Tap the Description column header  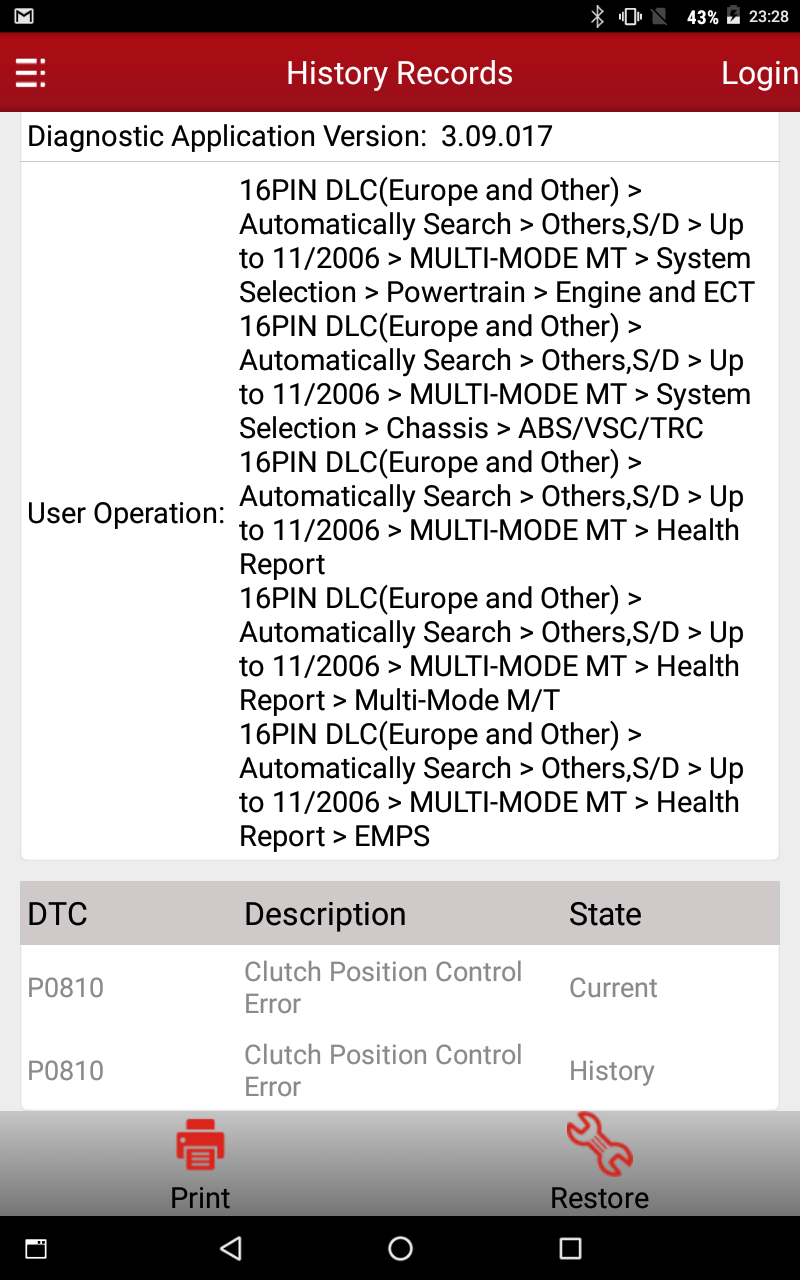tap(325, 914)
